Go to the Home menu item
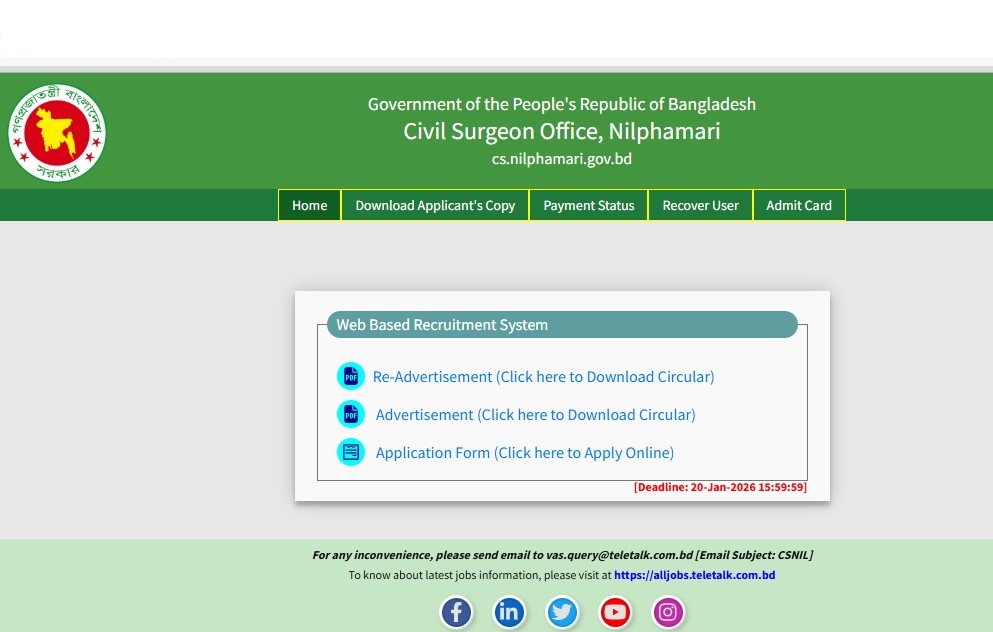 click(309, 205)
